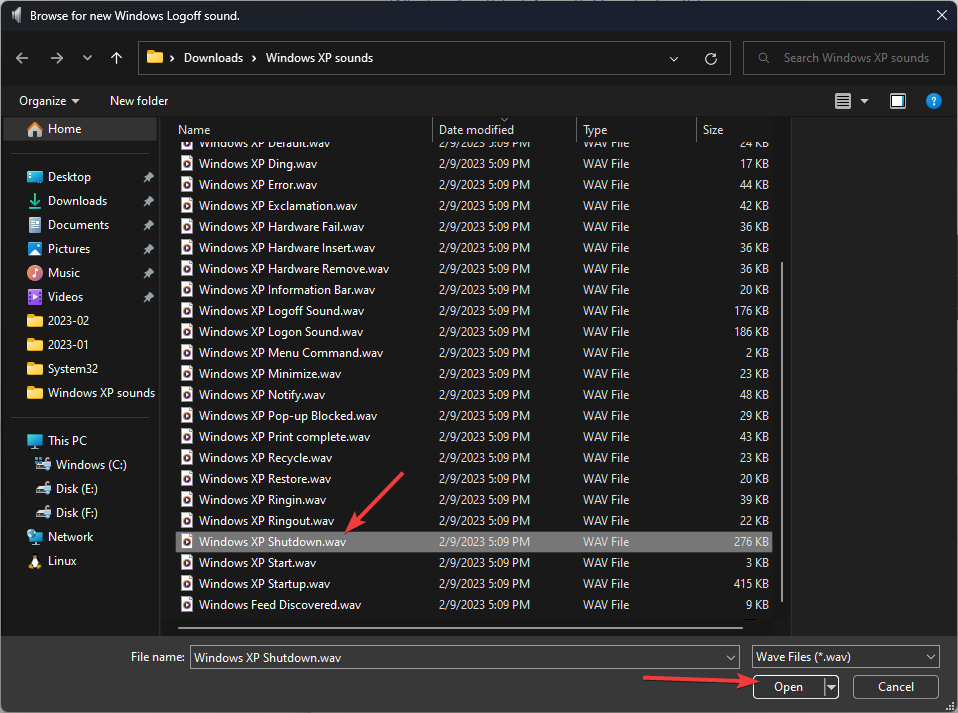Go up one folder level

click(x=116, y=58)
